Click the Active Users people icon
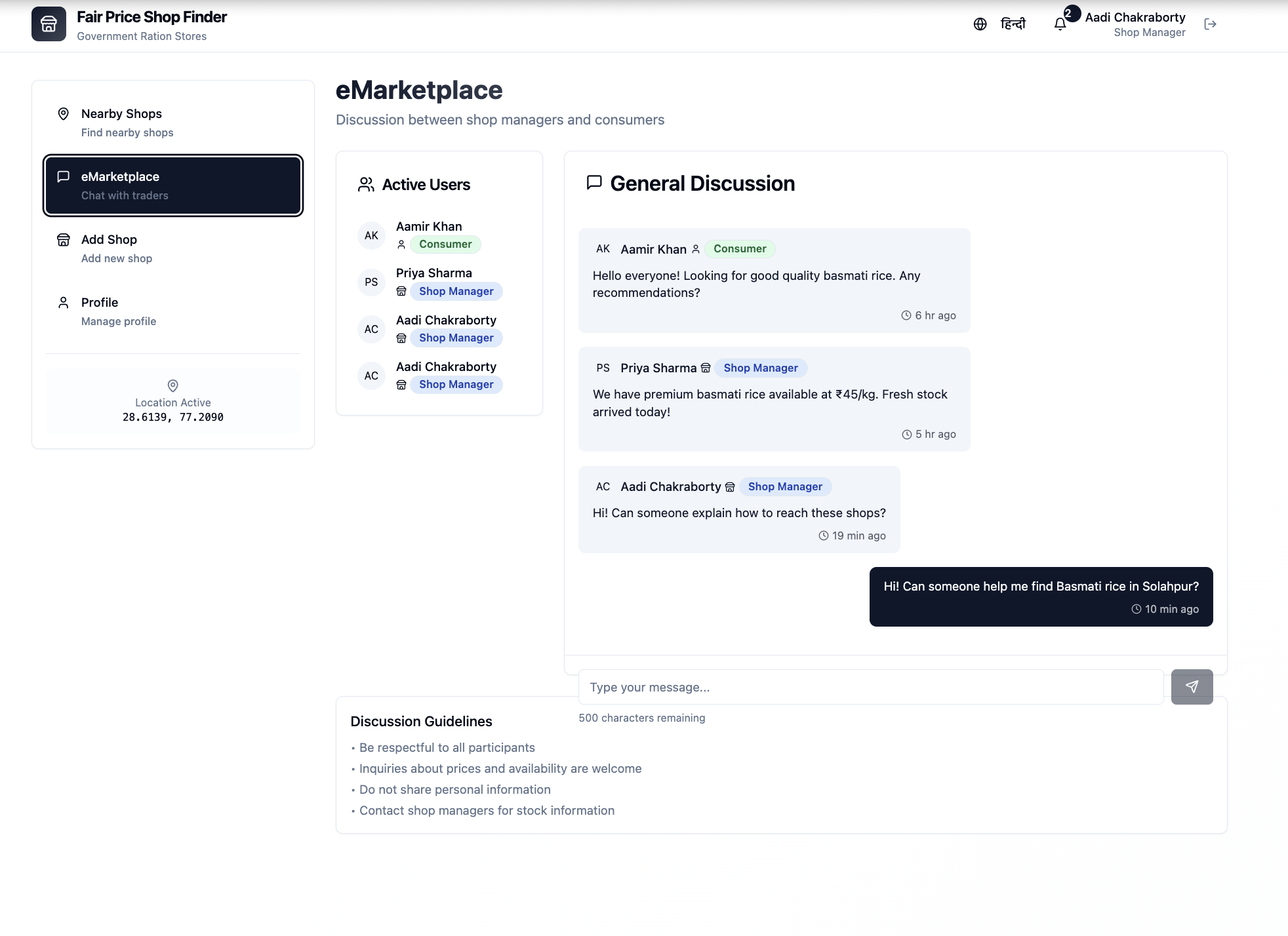1288x936 pixels. tap(366, 185)
